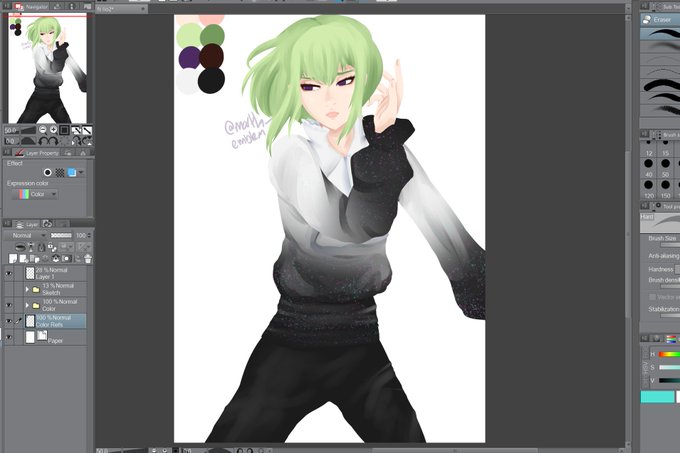The height and width of the screenshot is (453, 680).
Task: Toggle visibility of Color Refs layer
Action: [9, 321]
